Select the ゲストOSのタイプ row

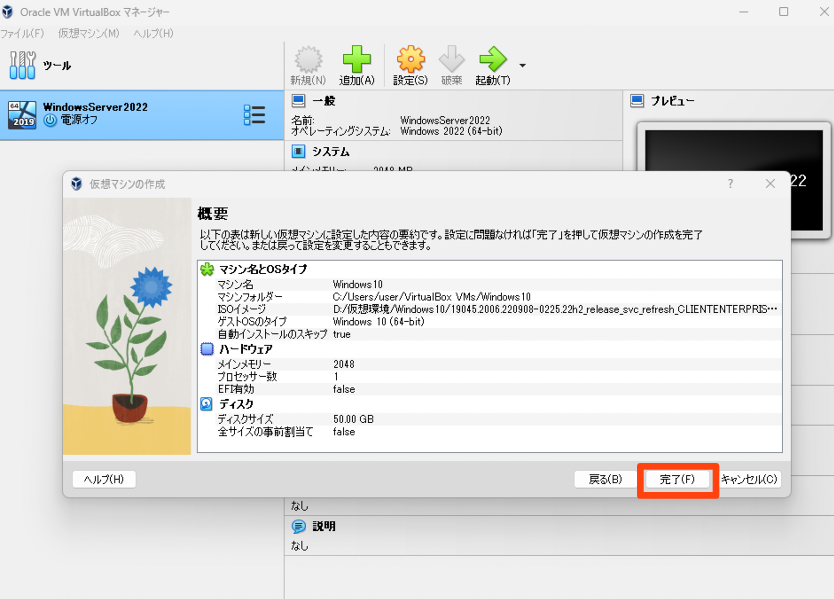489,322
